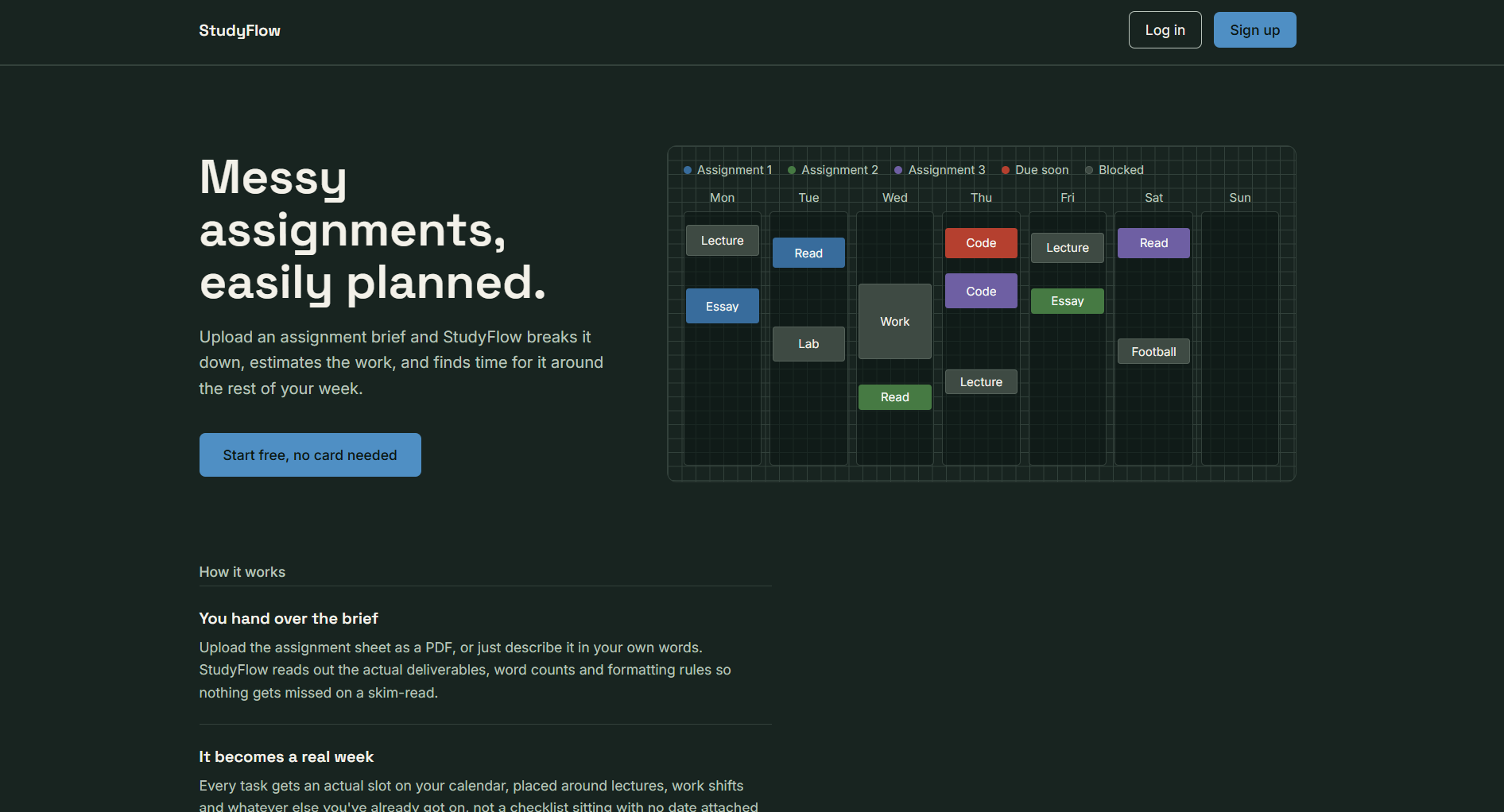Click Start free, no card needed
The width and height of the screenshot is (1504, 812).
[x=310, y=454]
